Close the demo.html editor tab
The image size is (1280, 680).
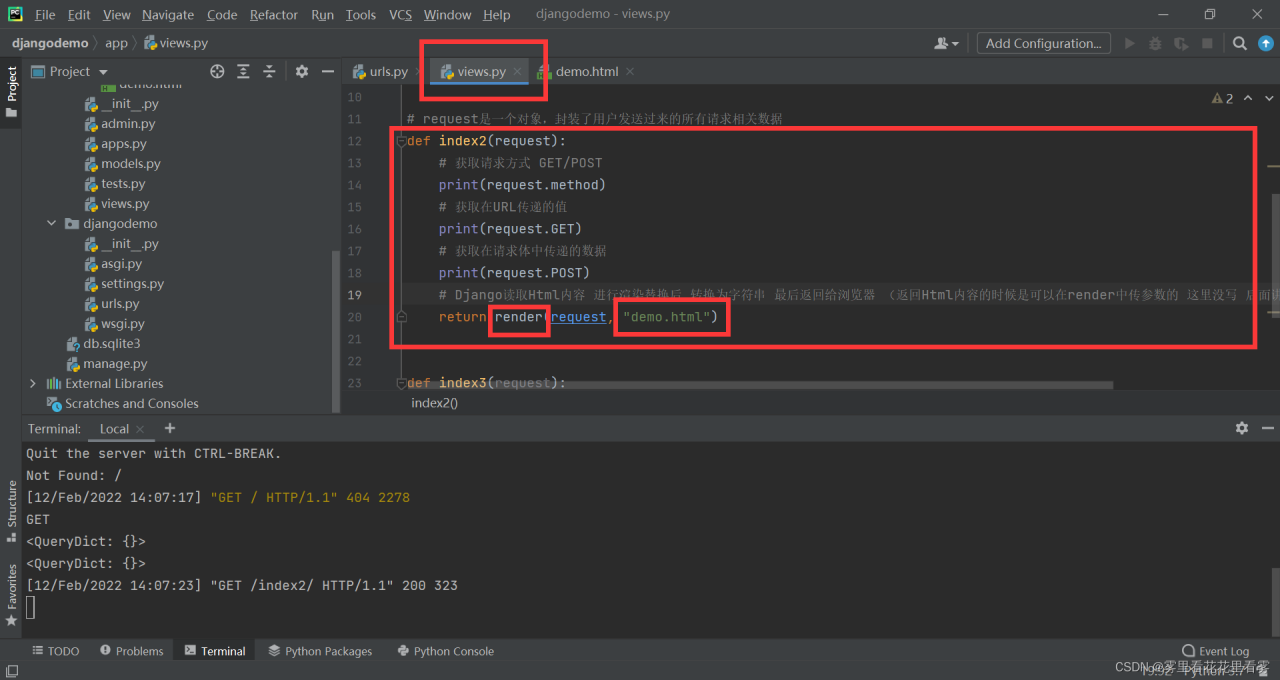[x=630, y=72]
